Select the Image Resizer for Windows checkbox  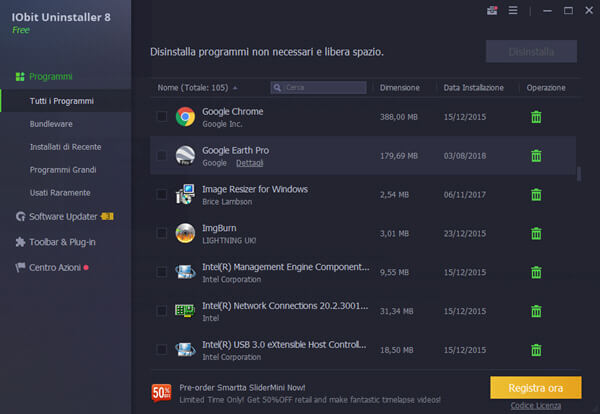(162, 194)
